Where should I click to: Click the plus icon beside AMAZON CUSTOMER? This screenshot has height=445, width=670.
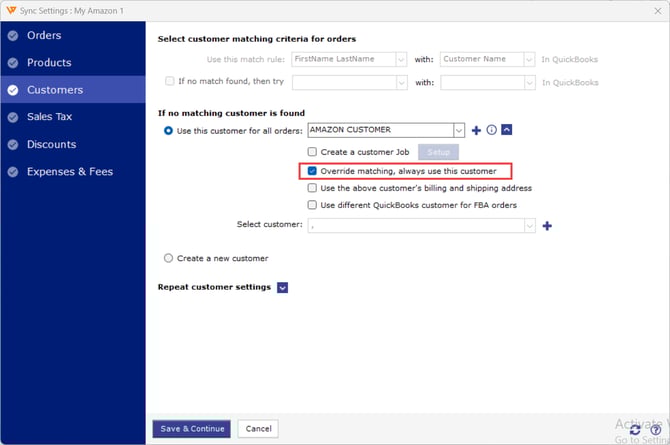[476, 130]
